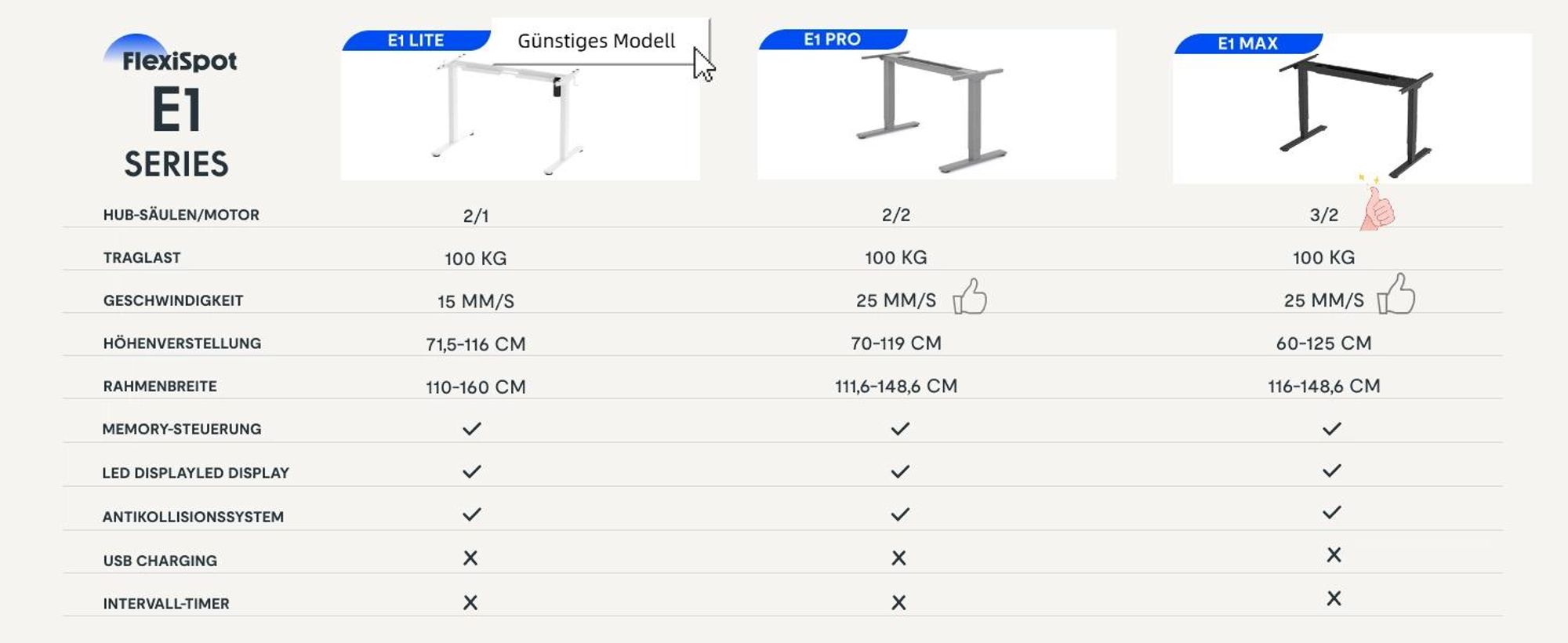Click the E1 MAX 60-125 CM height value
This screenshot has height=643, width=1568.
1323,343
